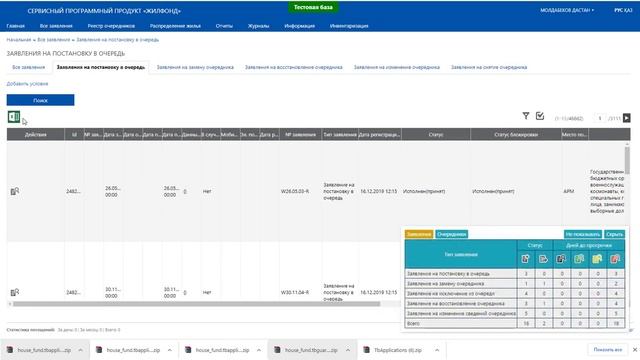Click the Скрыть widget button
The width and height of the screenshot is (640, 360).
click(x=614, y=234)
